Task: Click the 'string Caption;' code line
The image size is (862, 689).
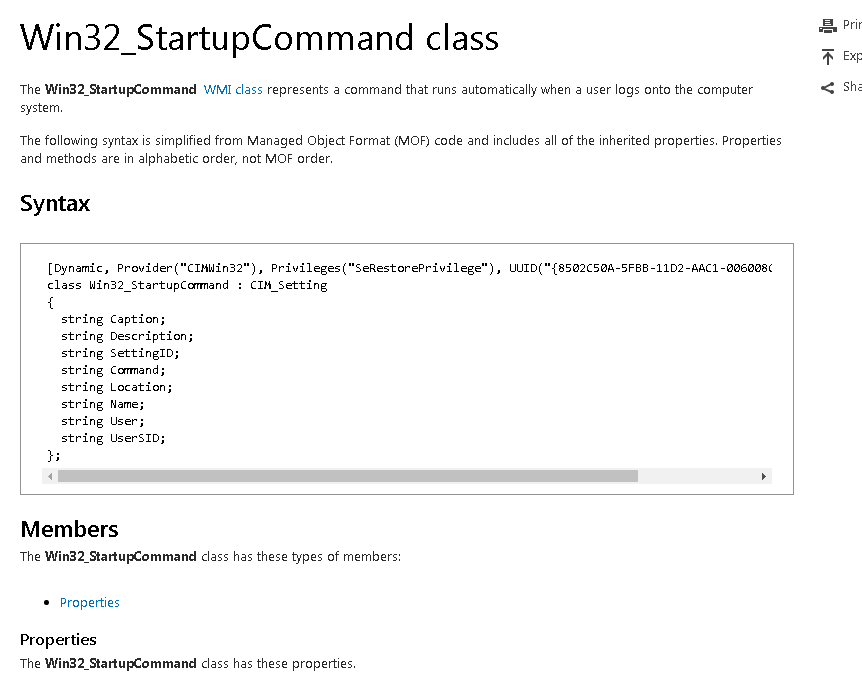Action: [x=113, y=319]
